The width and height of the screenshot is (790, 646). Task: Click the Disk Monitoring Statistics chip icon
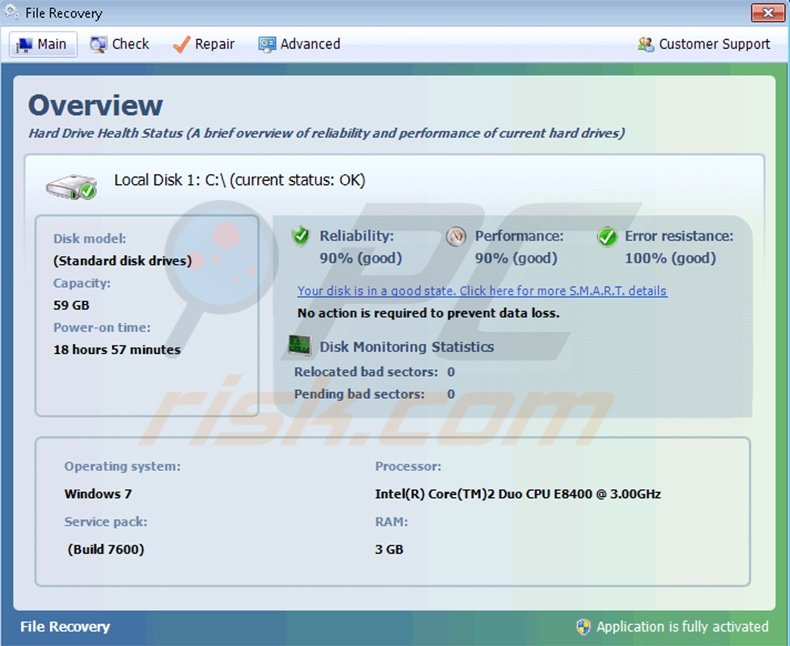tap(299, 346)
